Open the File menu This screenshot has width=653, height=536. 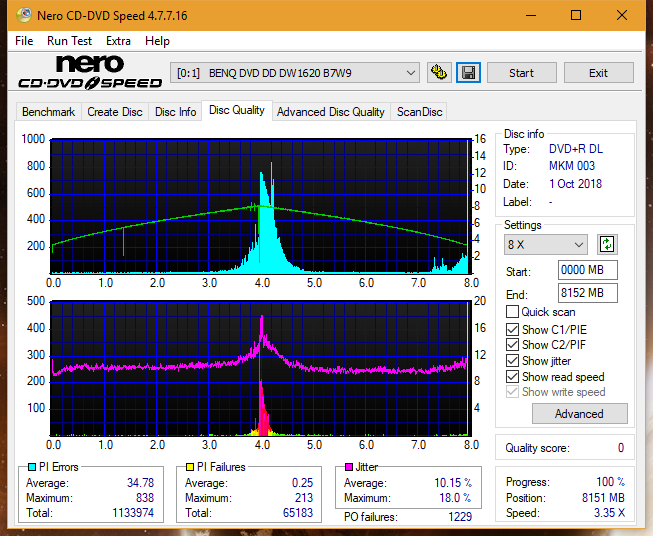pos(24,41)
